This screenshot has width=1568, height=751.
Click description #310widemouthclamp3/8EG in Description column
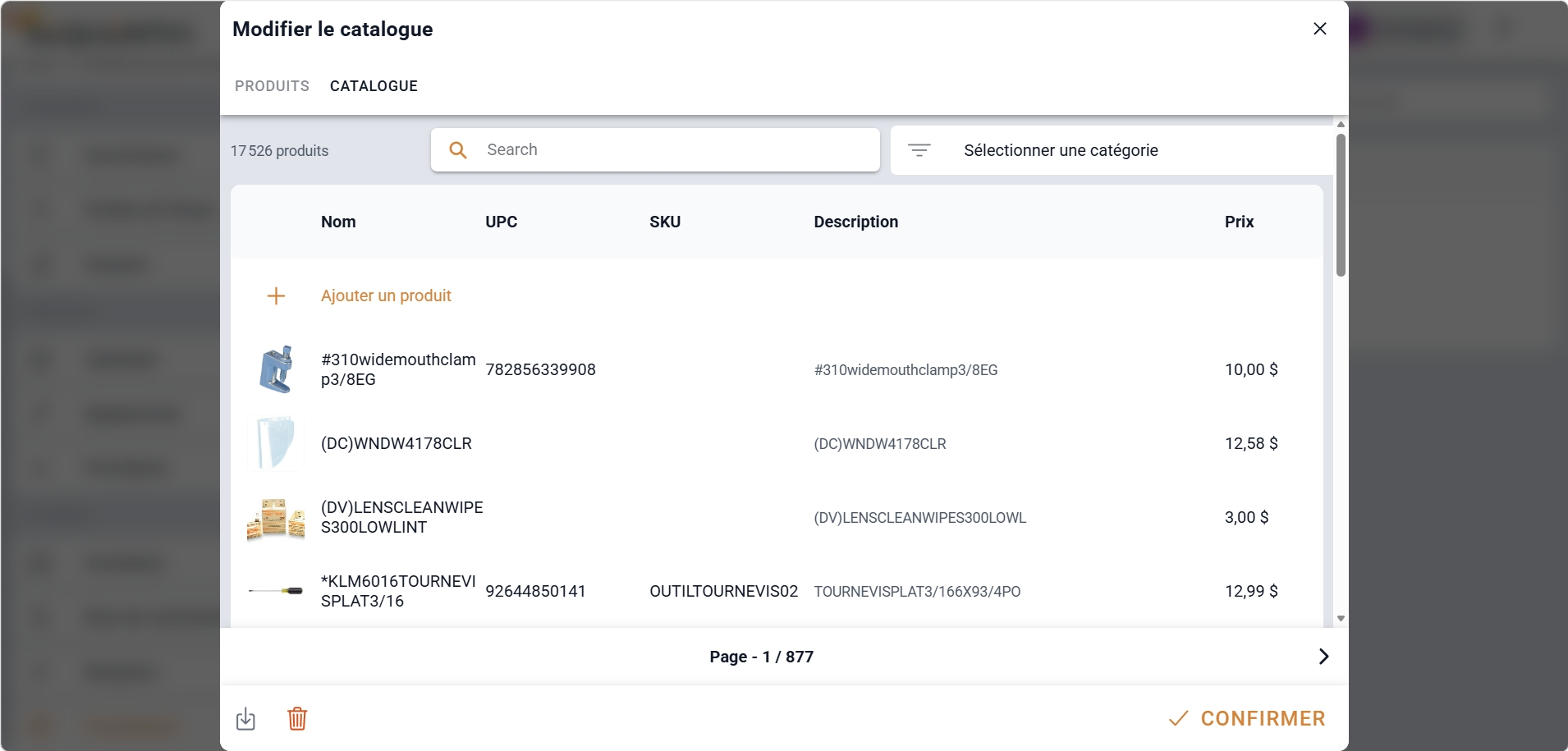[905, 370]
